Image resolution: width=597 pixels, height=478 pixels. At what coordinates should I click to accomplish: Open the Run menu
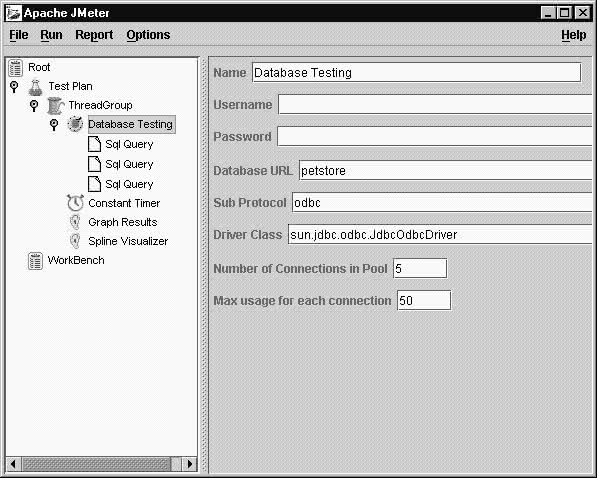[x=51, y=35]
